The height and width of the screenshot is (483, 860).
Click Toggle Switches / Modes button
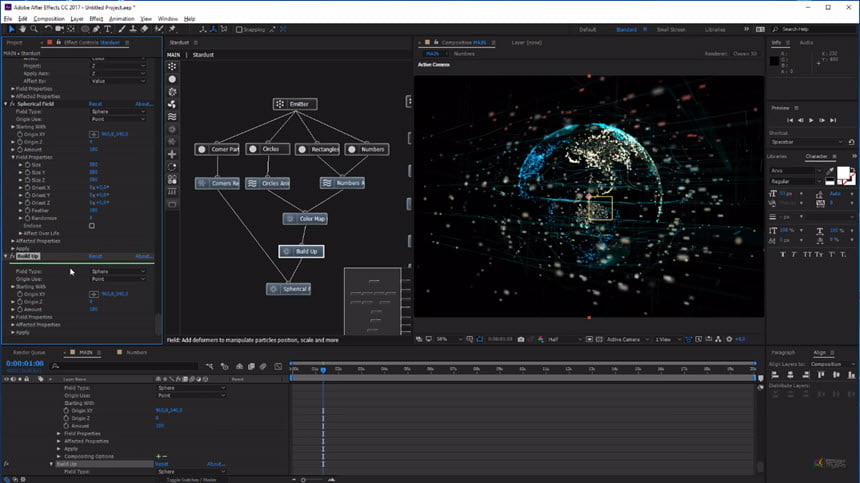point(191,480)
